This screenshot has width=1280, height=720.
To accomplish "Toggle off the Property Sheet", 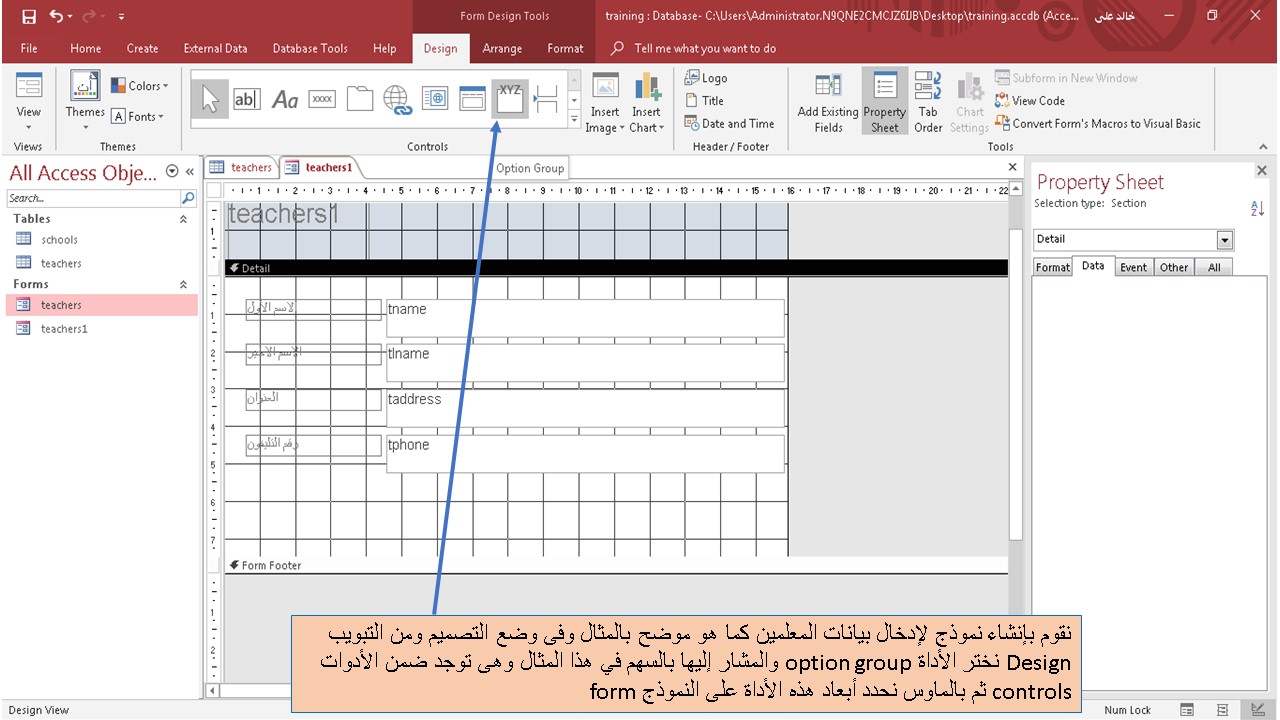I will pyautogui.click(x=884, y=100).
